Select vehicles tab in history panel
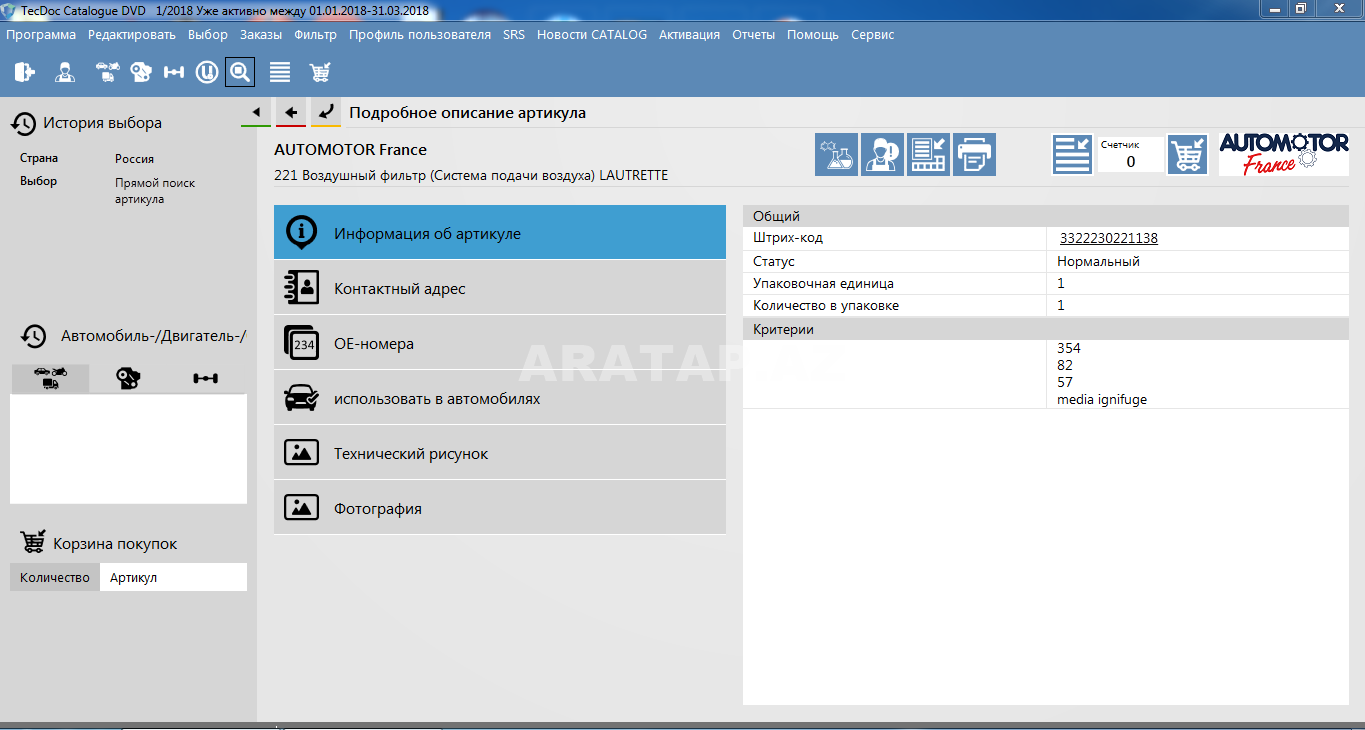 click(50, 378)
